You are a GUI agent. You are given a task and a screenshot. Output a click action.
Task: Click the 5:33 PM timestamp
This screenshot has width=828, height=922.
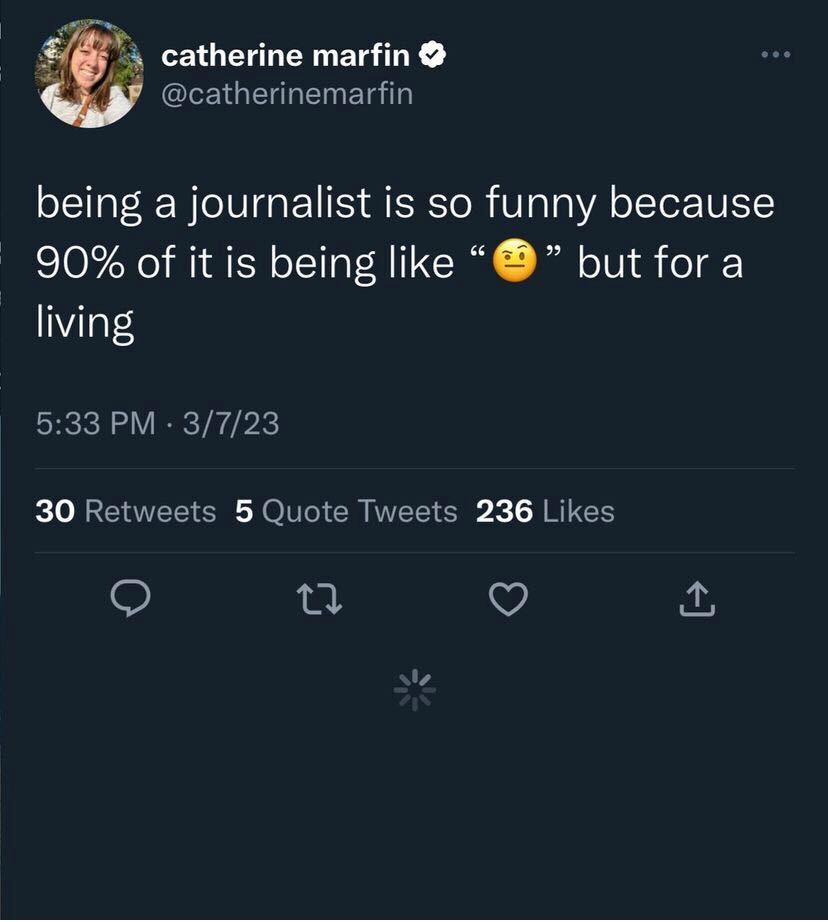[x=96, y=425]
